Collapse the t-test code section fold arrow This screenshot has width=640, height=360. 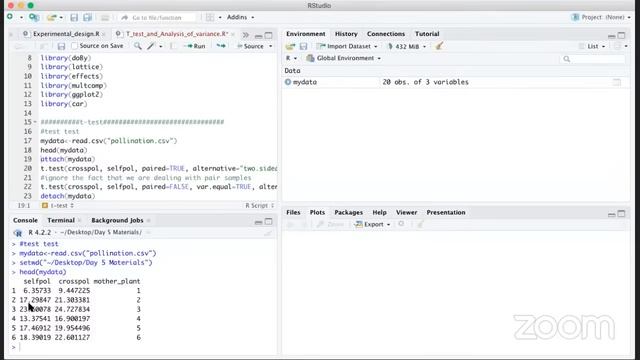(35, 122)
